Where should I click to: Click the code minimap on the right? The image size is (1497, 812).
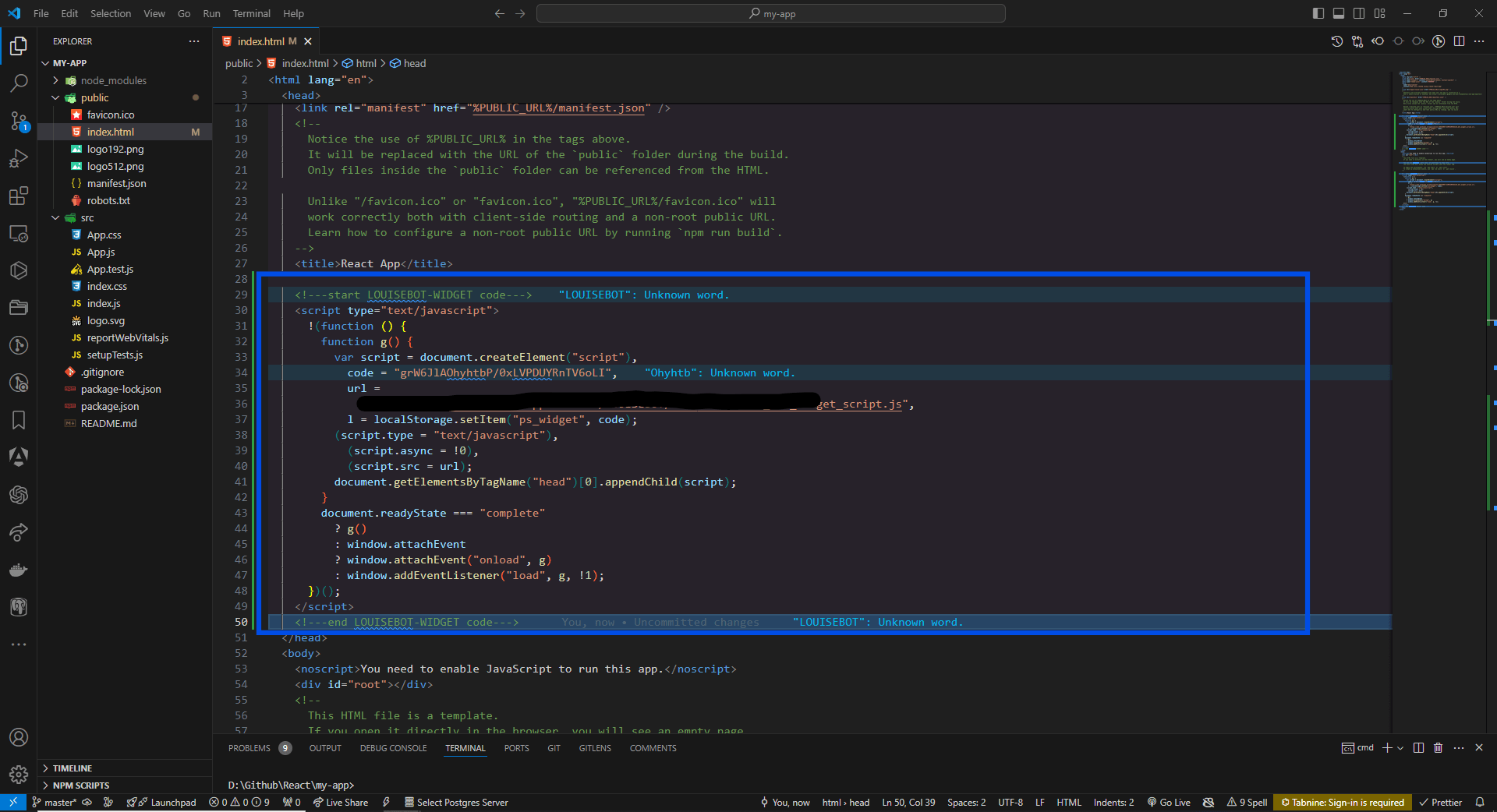1441,140
